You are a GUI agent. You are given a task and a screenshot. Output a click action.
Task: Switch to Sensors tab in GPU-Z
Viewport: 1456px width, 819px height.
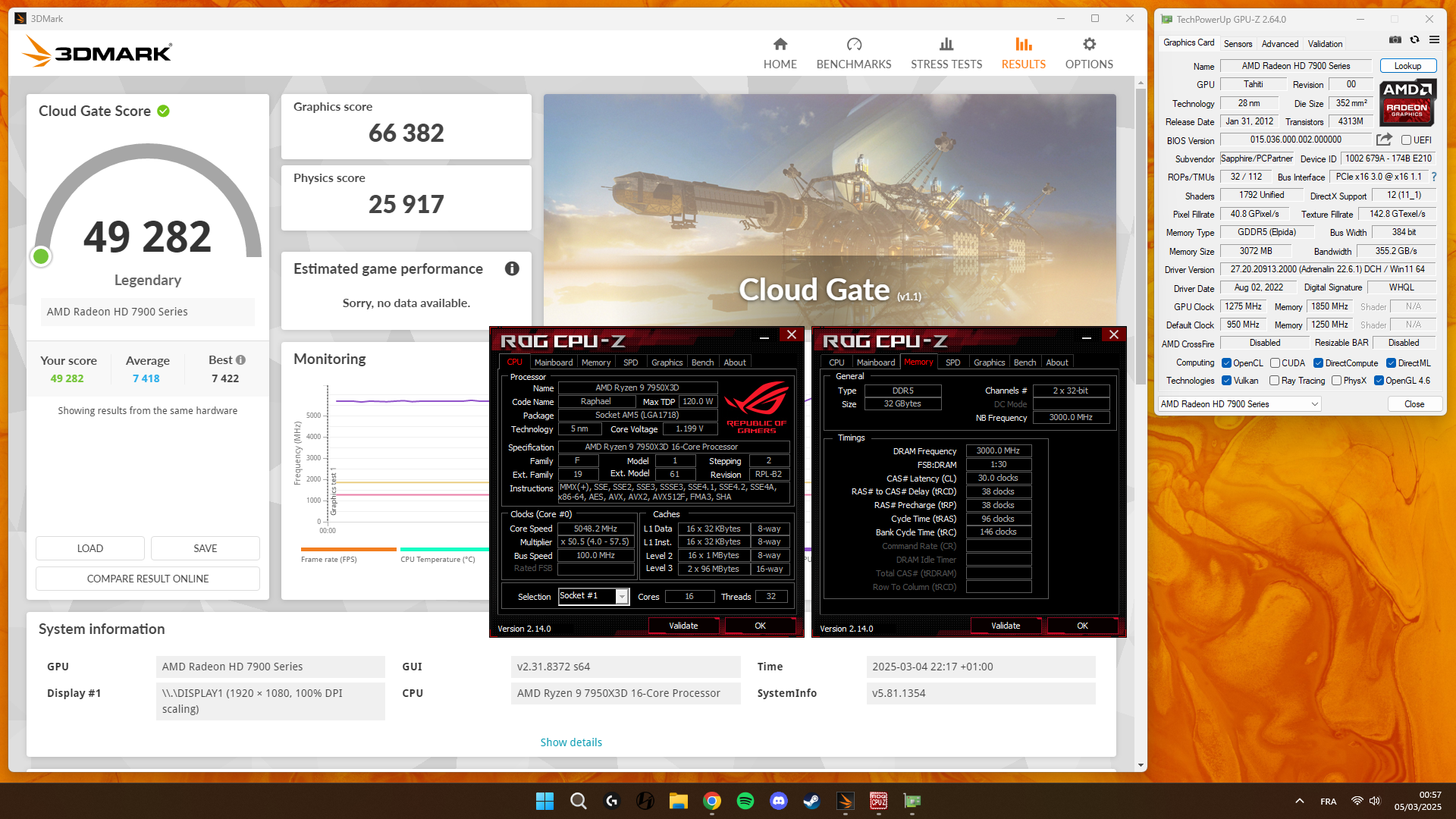click(1238, 44)
